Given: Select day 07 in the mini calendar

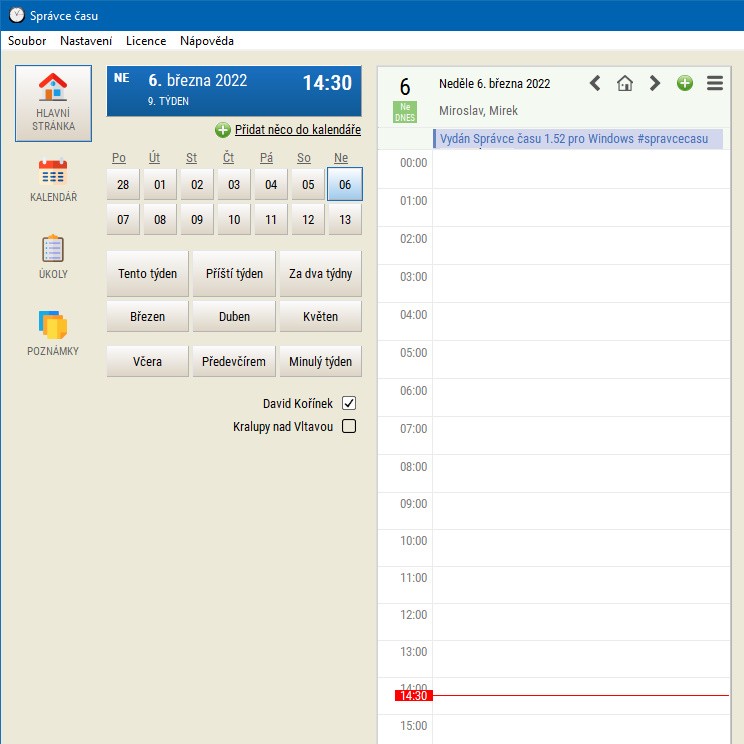Looking at the screenshot, I should coord(123,219).
